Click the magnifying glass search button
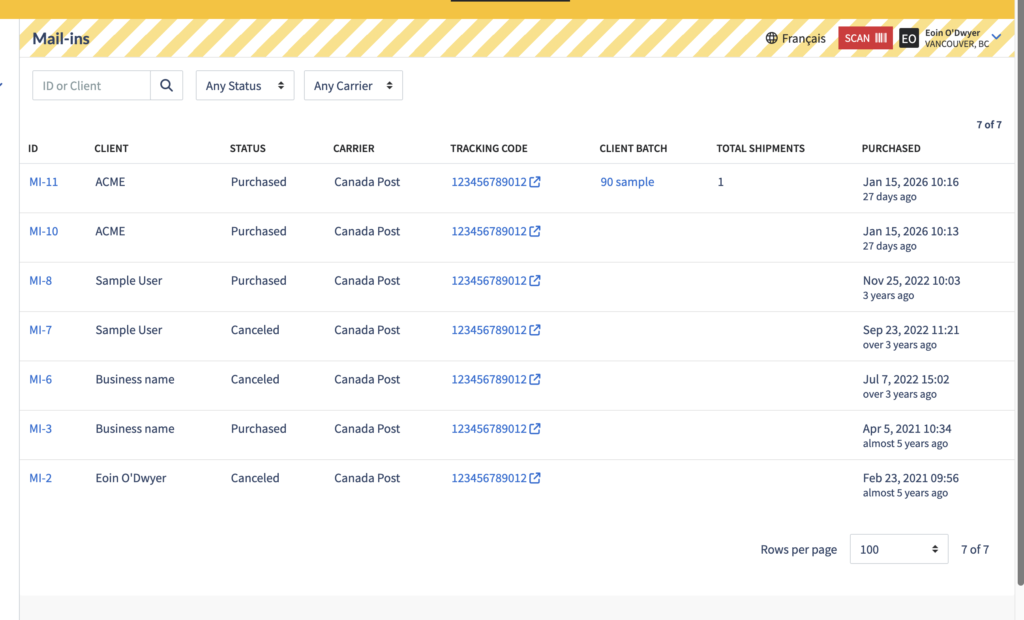This screenshot has width=1024, height=620. (x=167, y=86)
